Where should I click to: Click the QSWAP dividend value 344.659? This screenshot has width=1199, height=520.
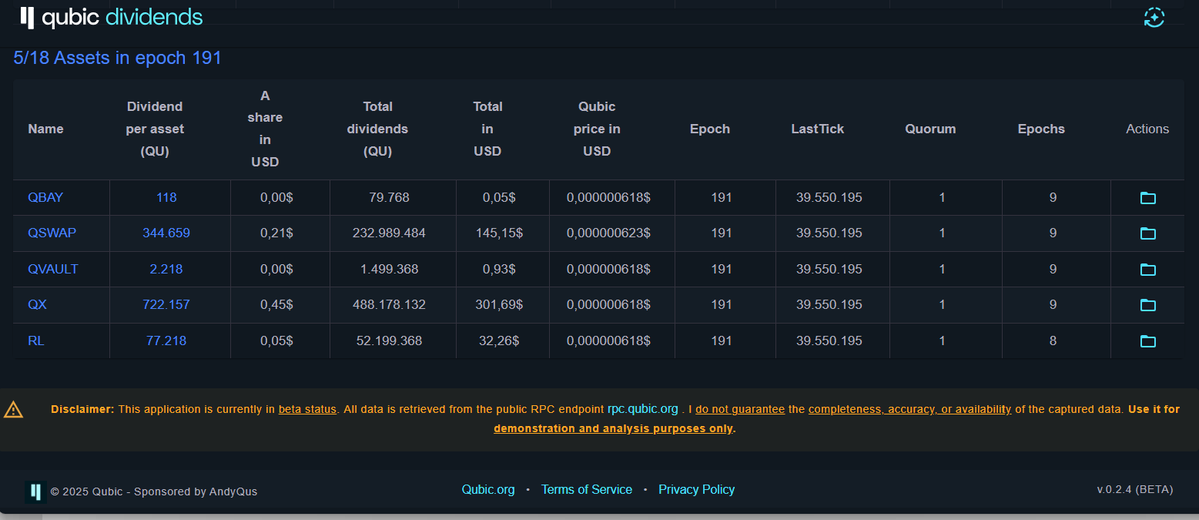point(166,232)
